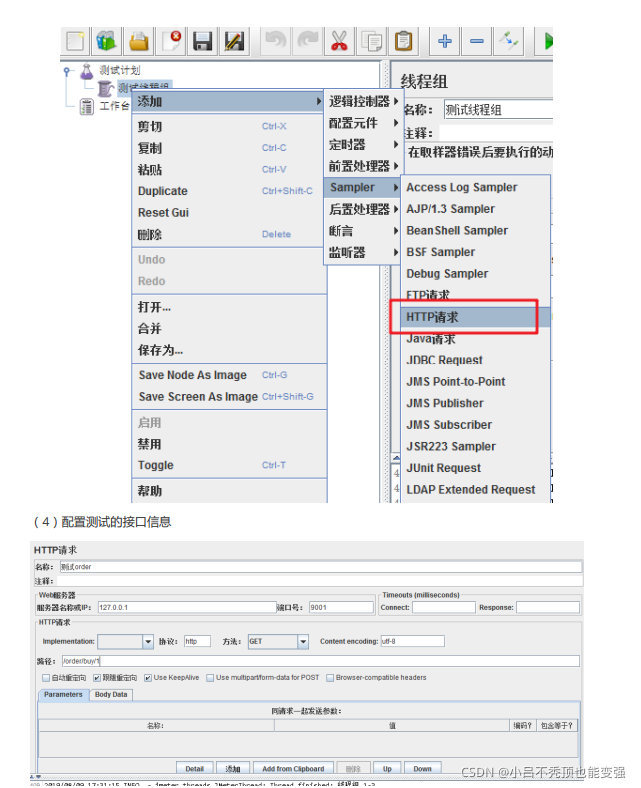Click the Collapse All minus icon
641x788 pixels.
point(477,41)
